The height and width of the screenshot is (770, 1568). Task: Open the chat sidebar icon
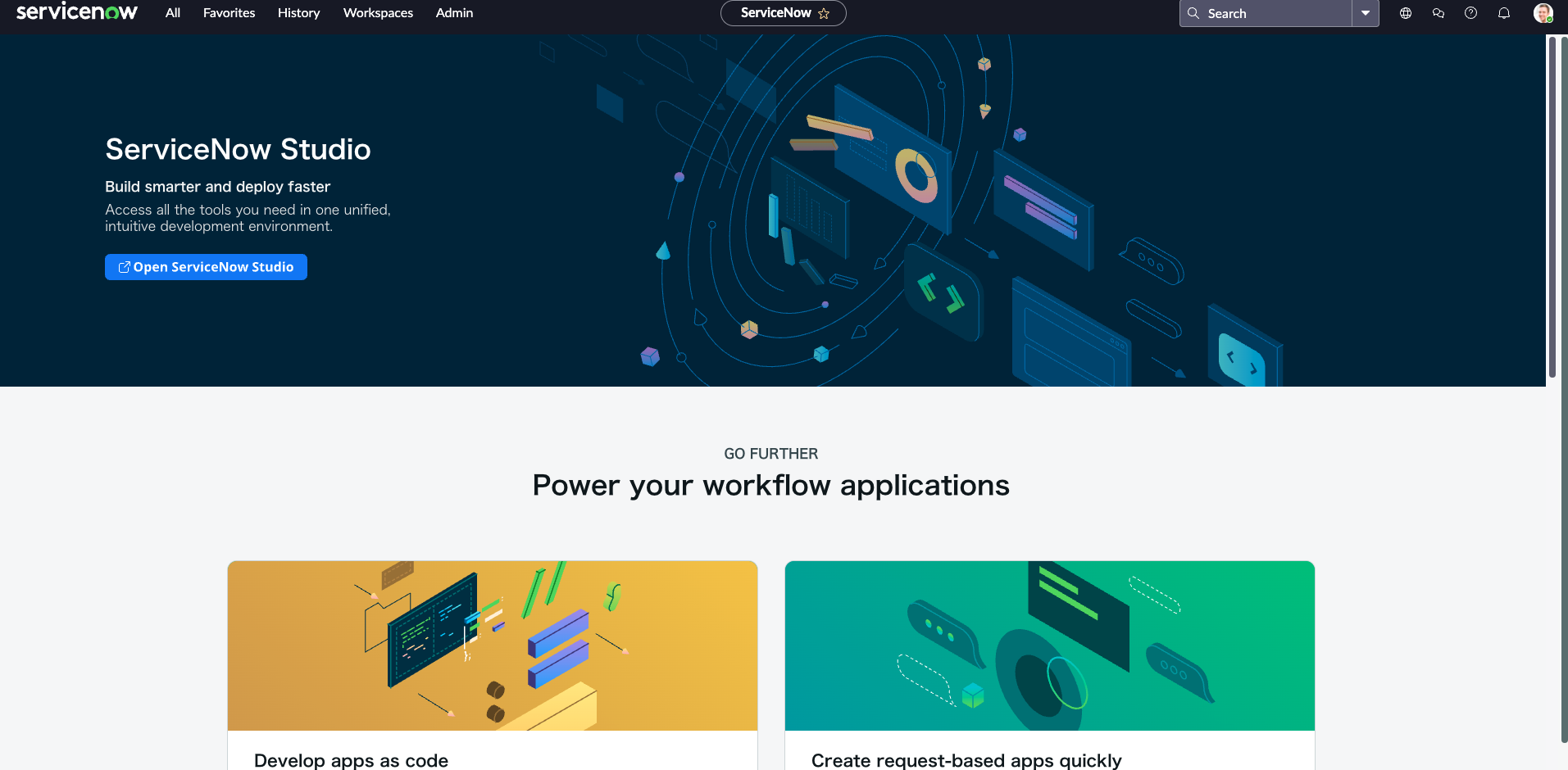[1438, 13]
